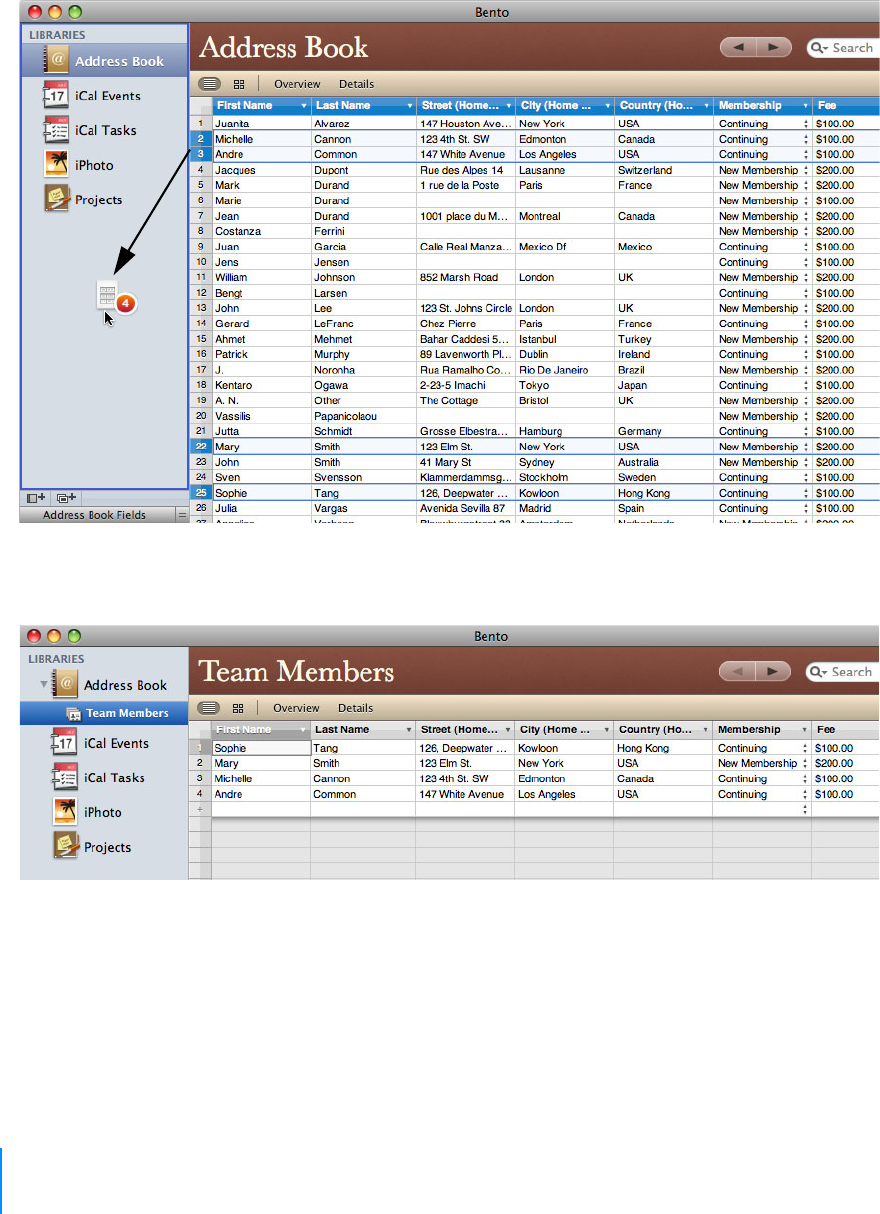Viewport: 880px width, 1214px height.
Task: Switch to grid view icon in Team Members window
Action: click(238, 708)
